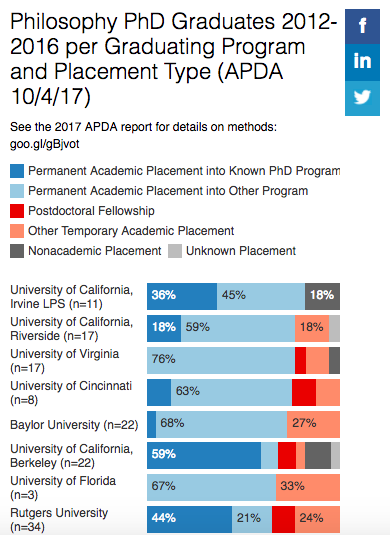Share chart on LinkedIn

(x=362, y=62)
